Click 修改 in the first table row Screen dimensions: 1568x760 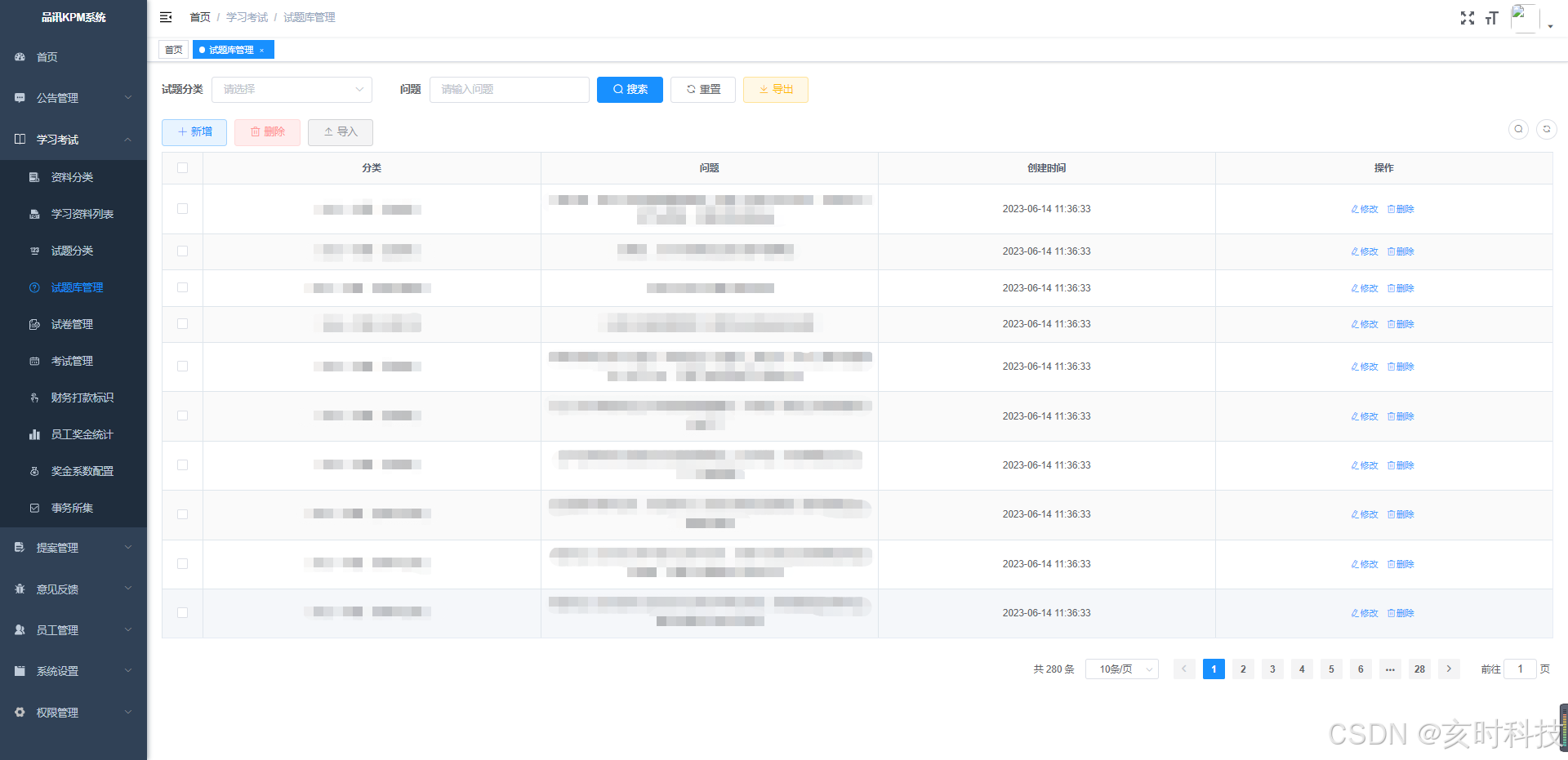click(1364, 209)
